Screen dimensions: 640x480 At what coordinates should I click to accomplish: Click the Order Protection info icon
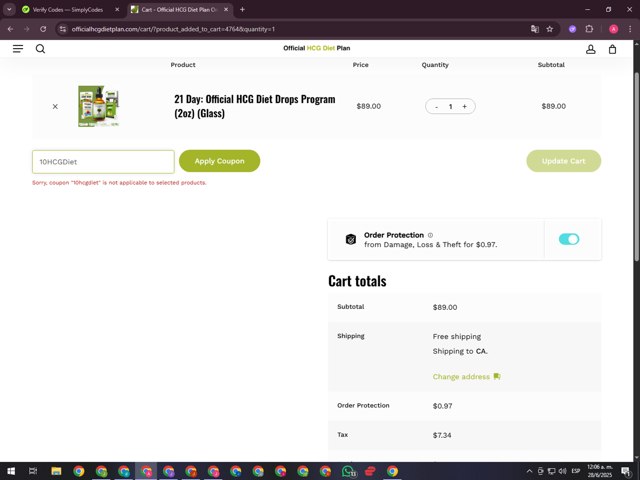430,235
